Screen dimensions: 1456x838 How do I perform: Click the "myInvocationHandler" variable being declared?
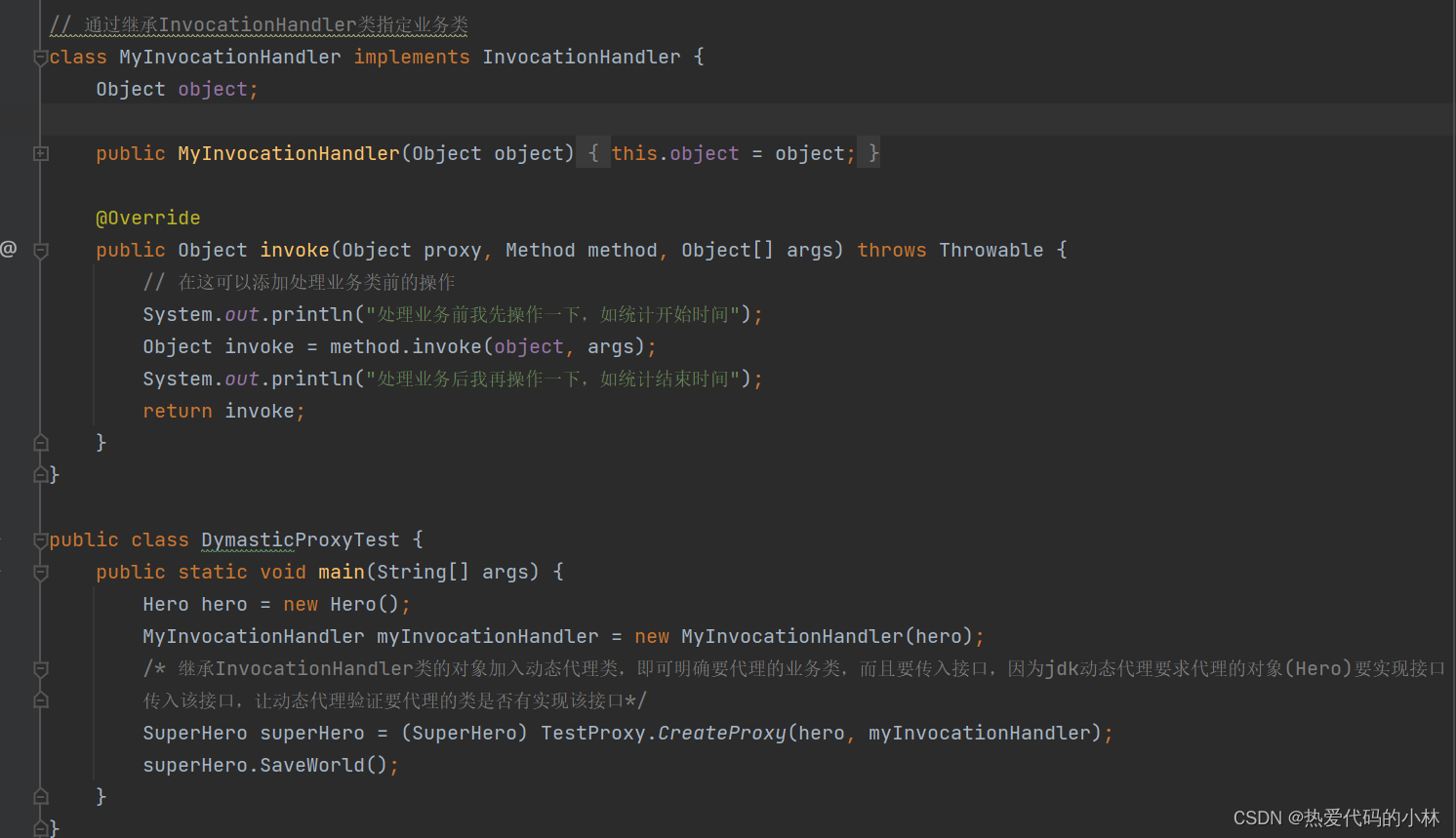coord(488,636)
